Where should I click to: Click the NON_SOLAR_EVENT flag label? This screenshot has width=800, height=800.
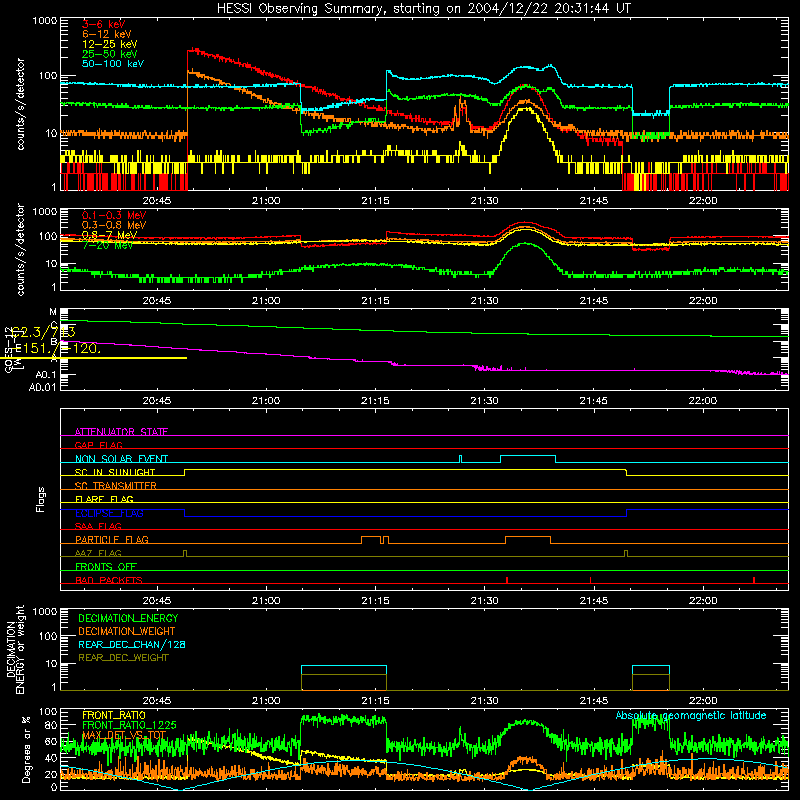coord(121,458)
